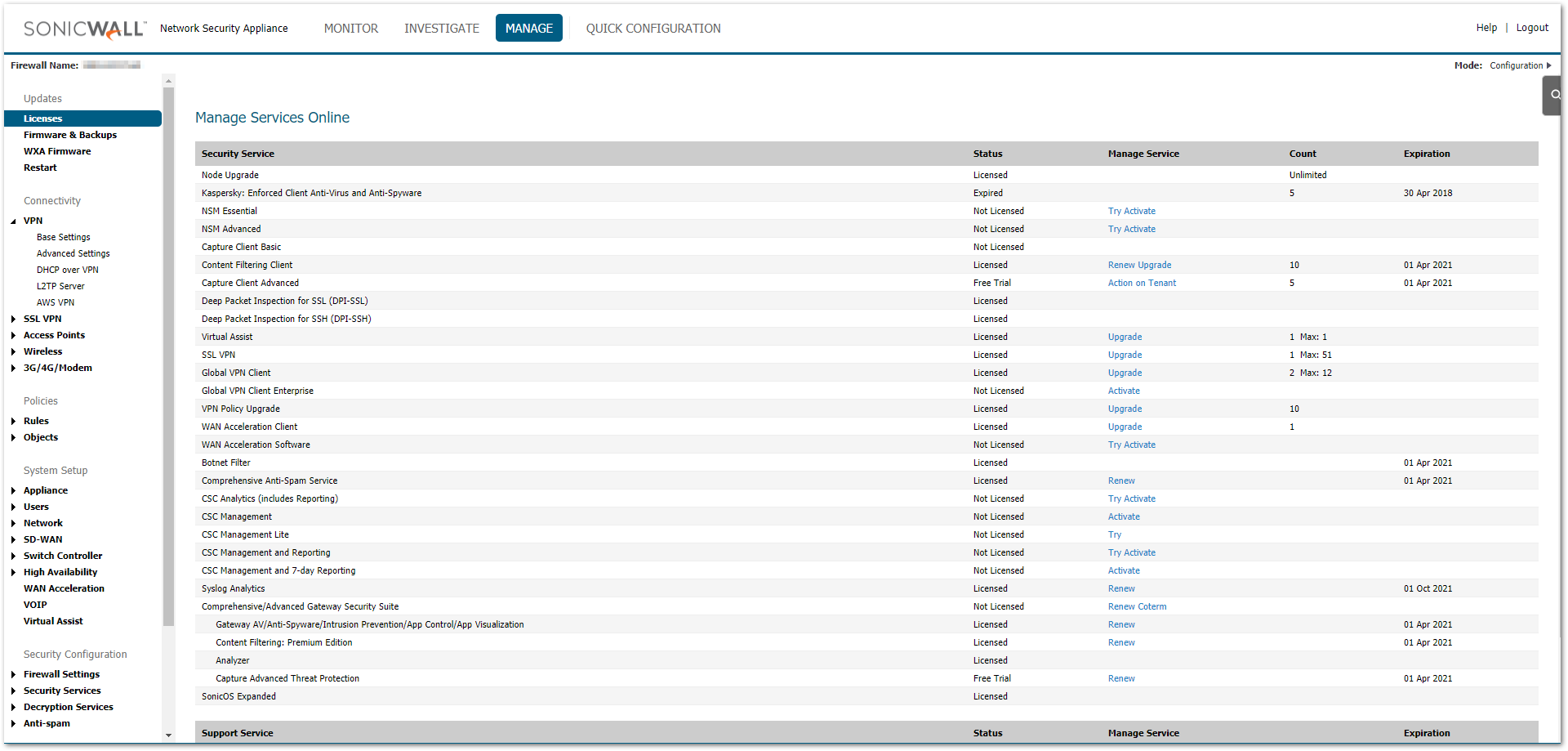Collapse the VPN tree section
Viewport: 1568px width, 751px height.
pos(13,221)
